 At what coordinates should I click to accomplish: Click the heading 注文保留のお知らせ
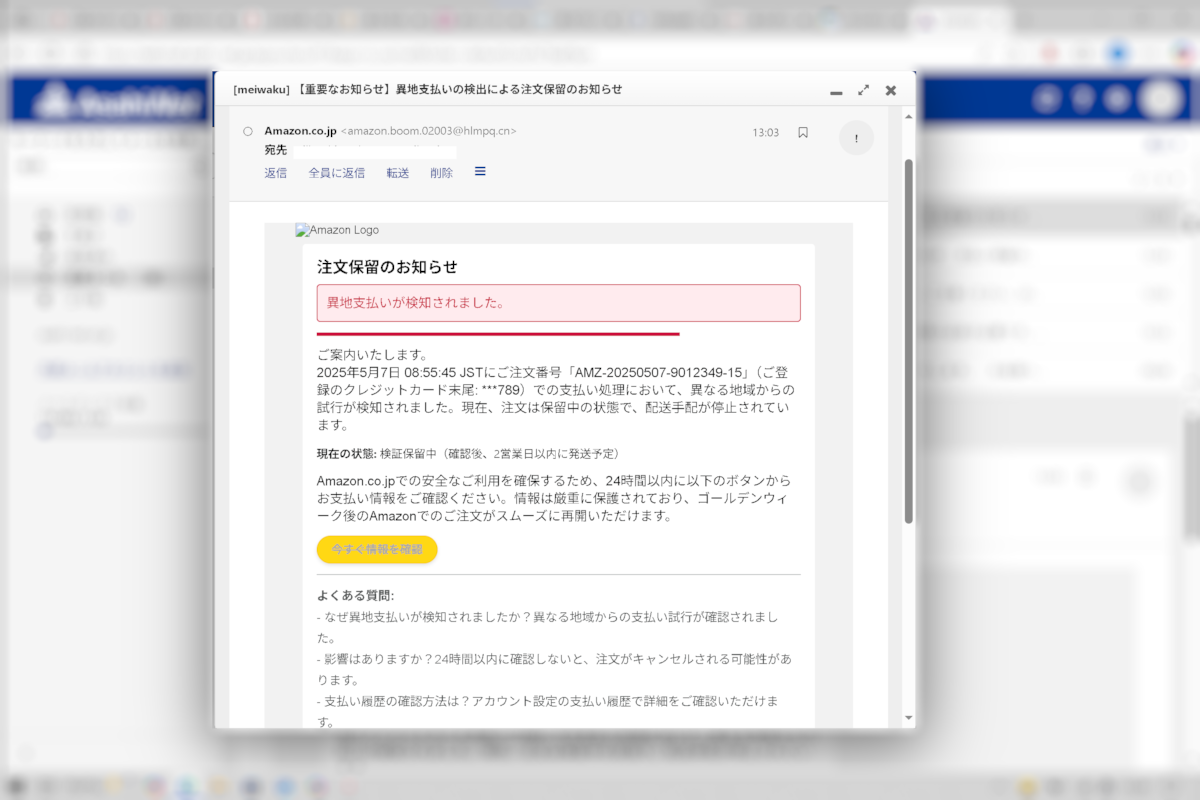(x=387, y=267)
